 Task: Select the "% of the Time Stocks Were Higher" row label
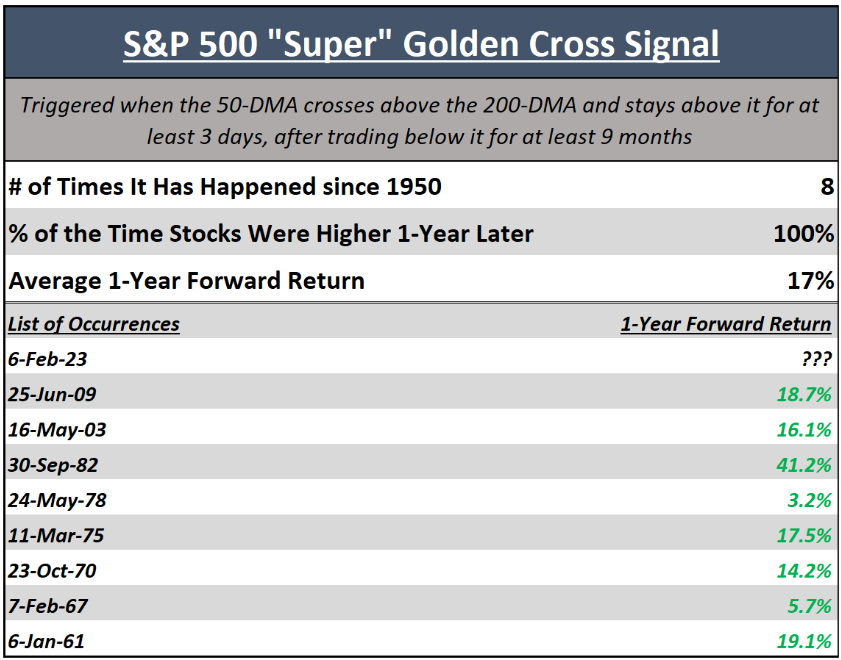click(x=271, y=234)
